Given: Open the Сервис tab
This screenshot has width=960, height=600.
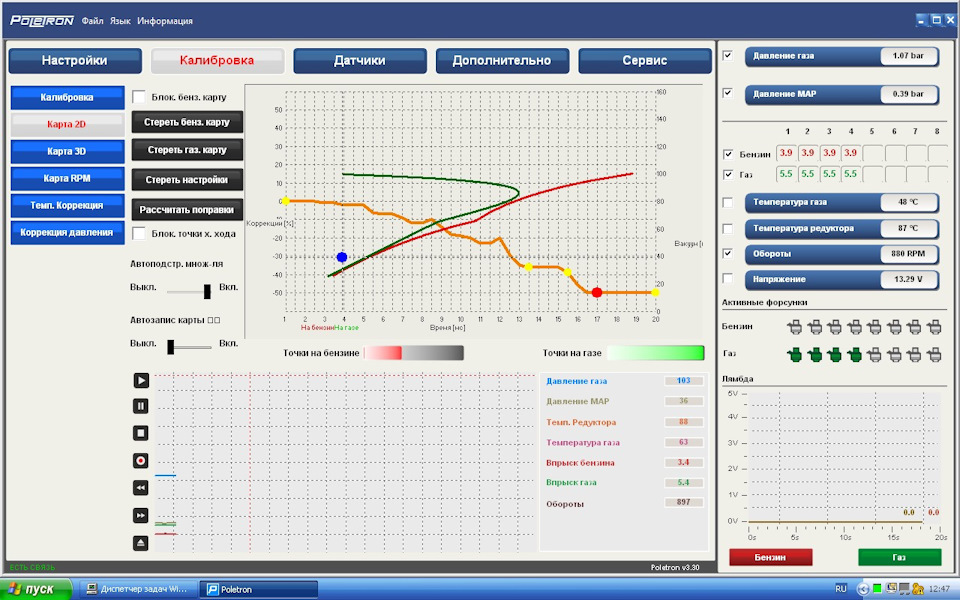Looking at the screenshot, I should click(645, 61).
